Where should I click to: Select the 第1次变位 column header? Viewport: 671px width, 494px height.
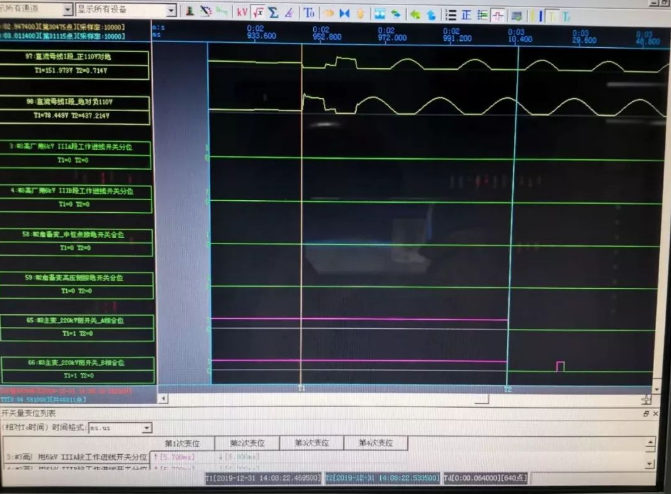pos(178,442)
